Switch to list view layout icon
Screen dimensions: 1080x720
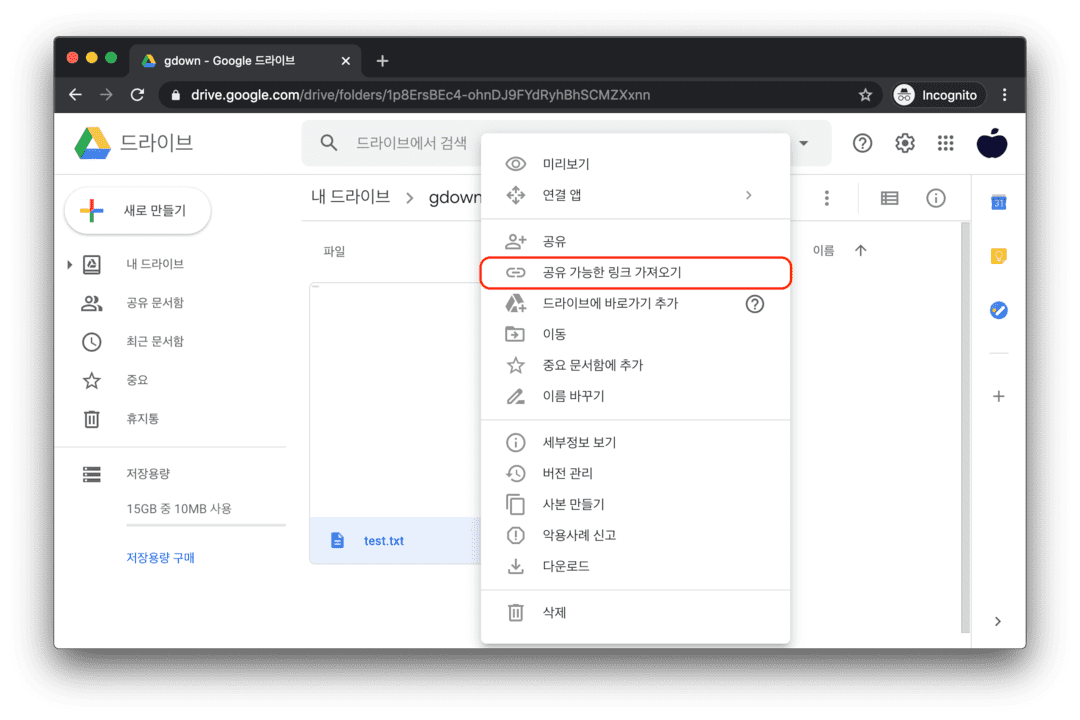pyautogui.click(x=889, y=198)
